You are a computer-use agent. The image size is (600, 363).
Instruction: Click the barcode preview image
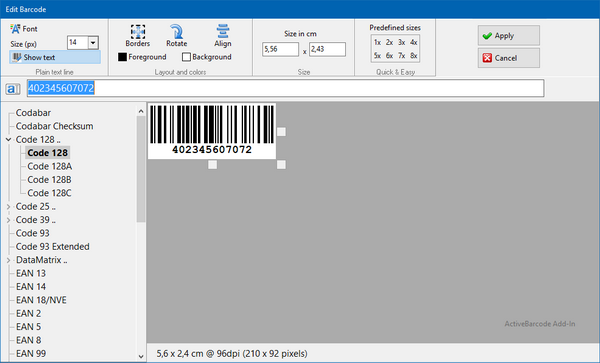(212, 131)
